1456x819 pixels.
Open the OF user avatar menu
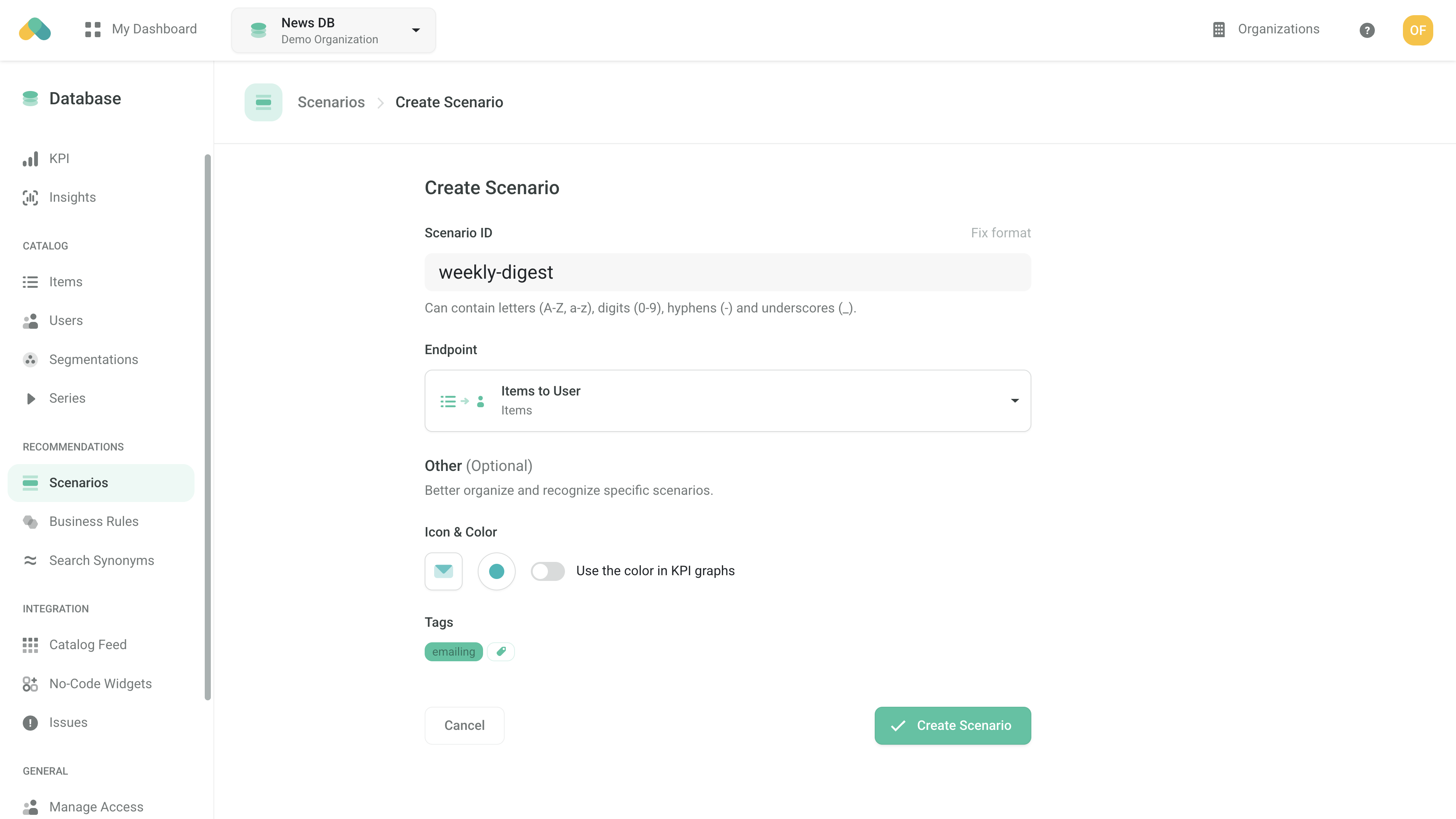click(x=1418, y=30)
